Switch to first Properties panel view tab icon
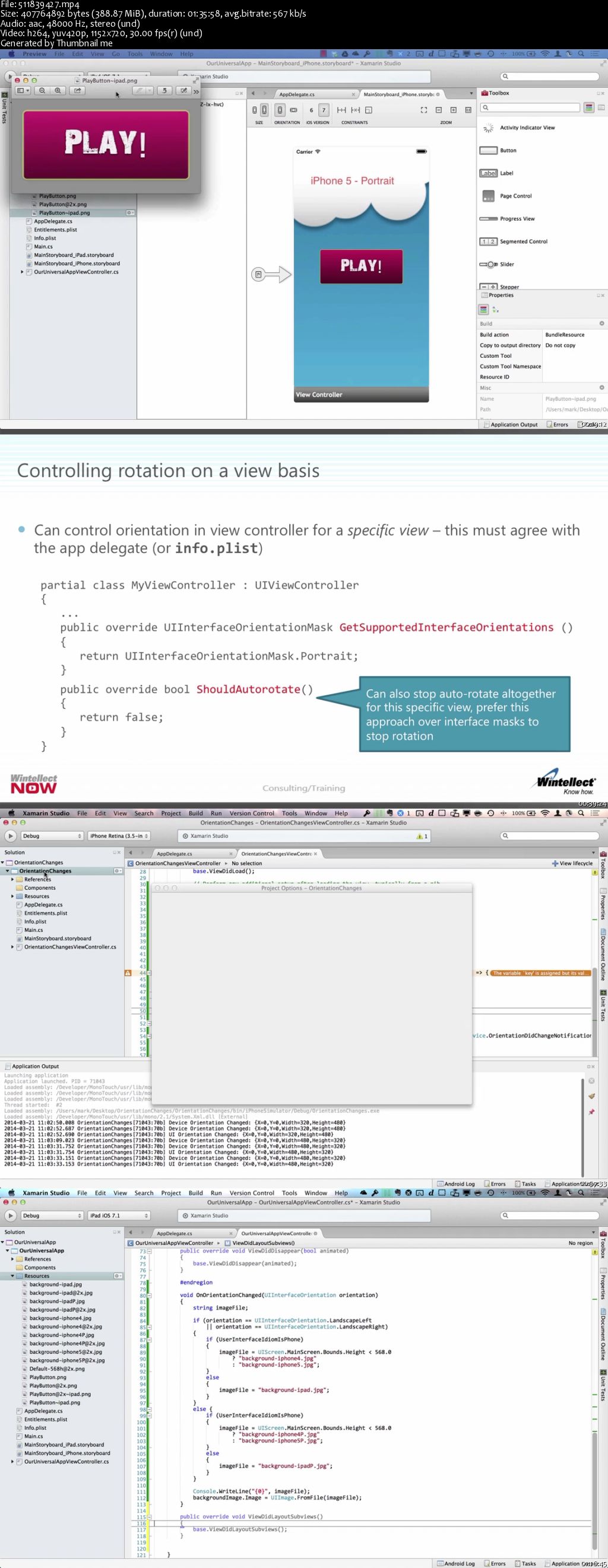Viewport: 608px width, 1568px height. (x=483, y=309)
